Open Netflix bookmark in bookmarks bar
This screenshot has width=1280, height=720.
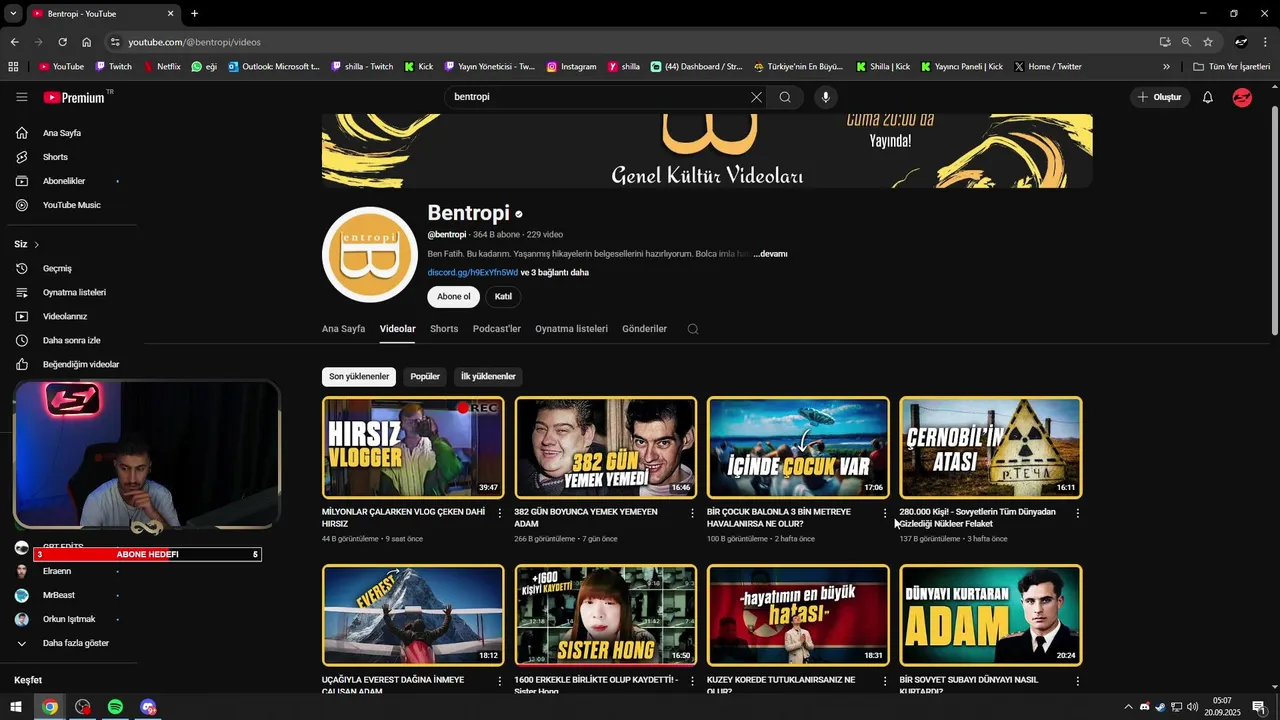[x=162, y=67]
